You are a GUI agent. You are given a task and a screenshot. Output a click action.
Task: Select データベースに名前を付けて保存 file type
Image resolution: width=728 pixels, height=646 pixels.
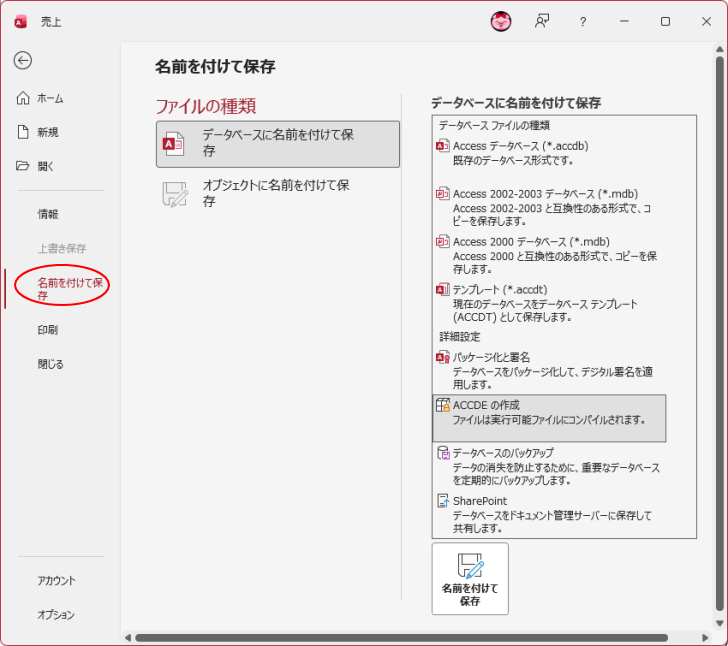pyautogui.click(x=278, y=143)
